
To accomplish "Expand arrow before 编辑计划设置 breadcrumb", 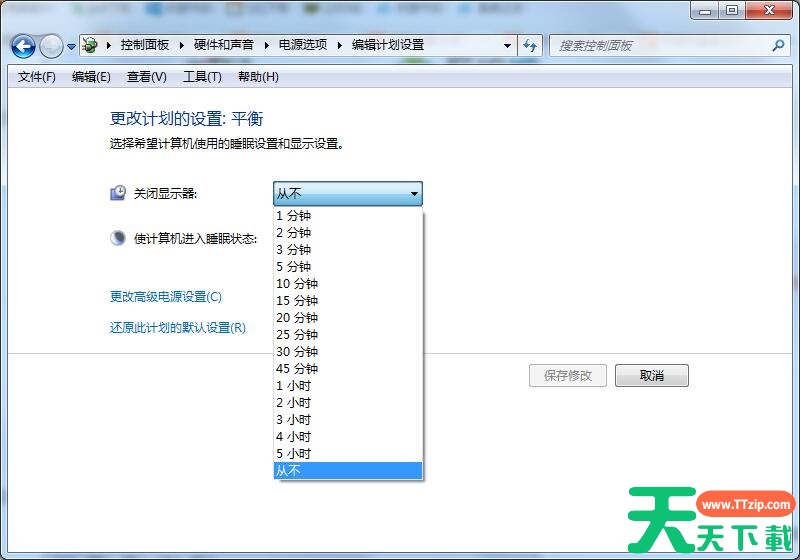I will click(340, 45).
